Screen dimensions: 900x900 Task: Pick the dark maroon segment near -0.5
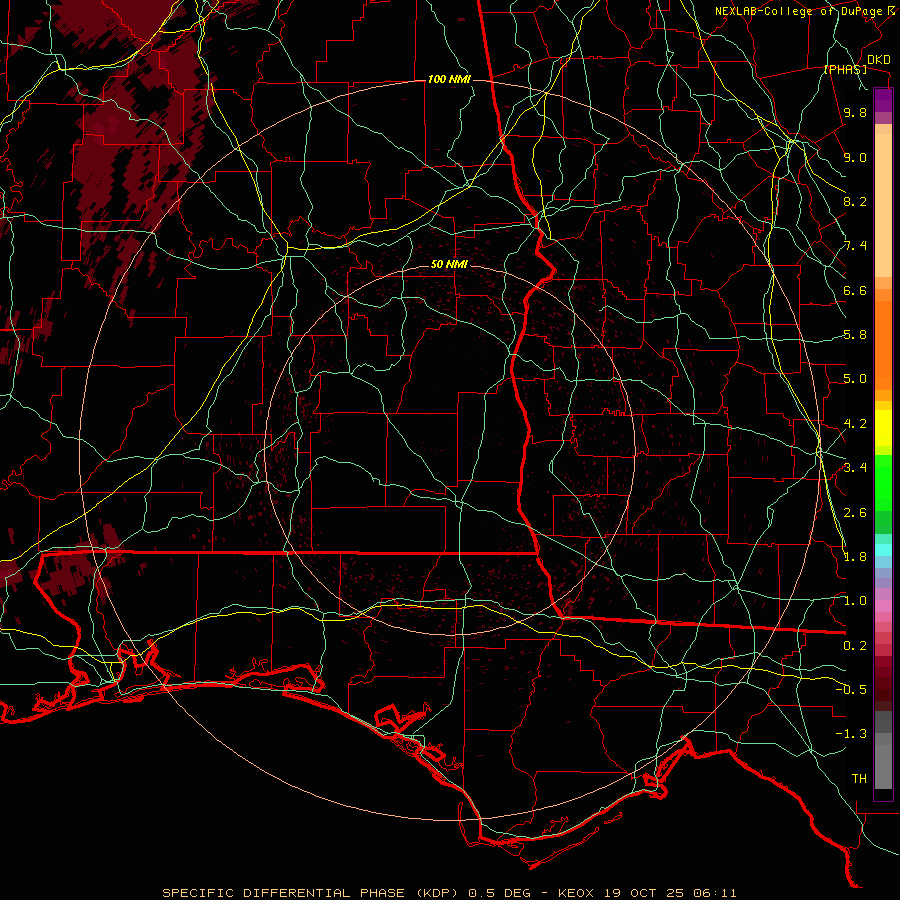tap(883, 689)
